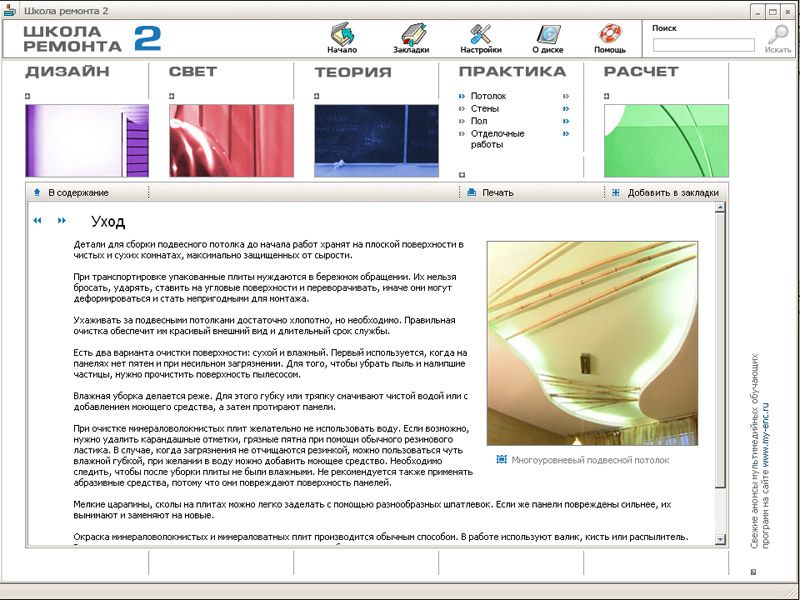
Task: Click В содержание link
Action: 78,193
